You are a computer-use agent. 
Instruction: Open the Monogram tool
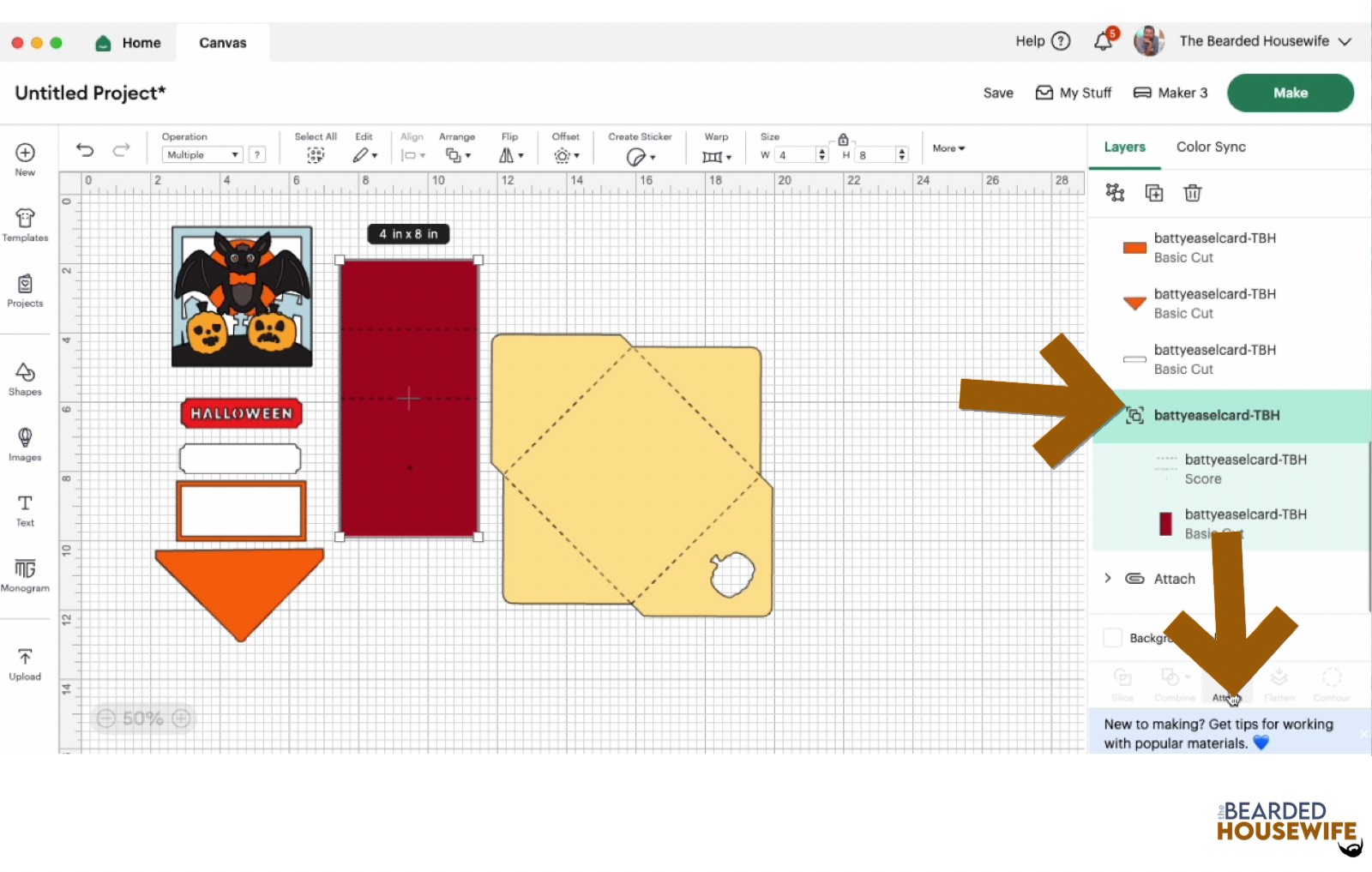(25, 574)
